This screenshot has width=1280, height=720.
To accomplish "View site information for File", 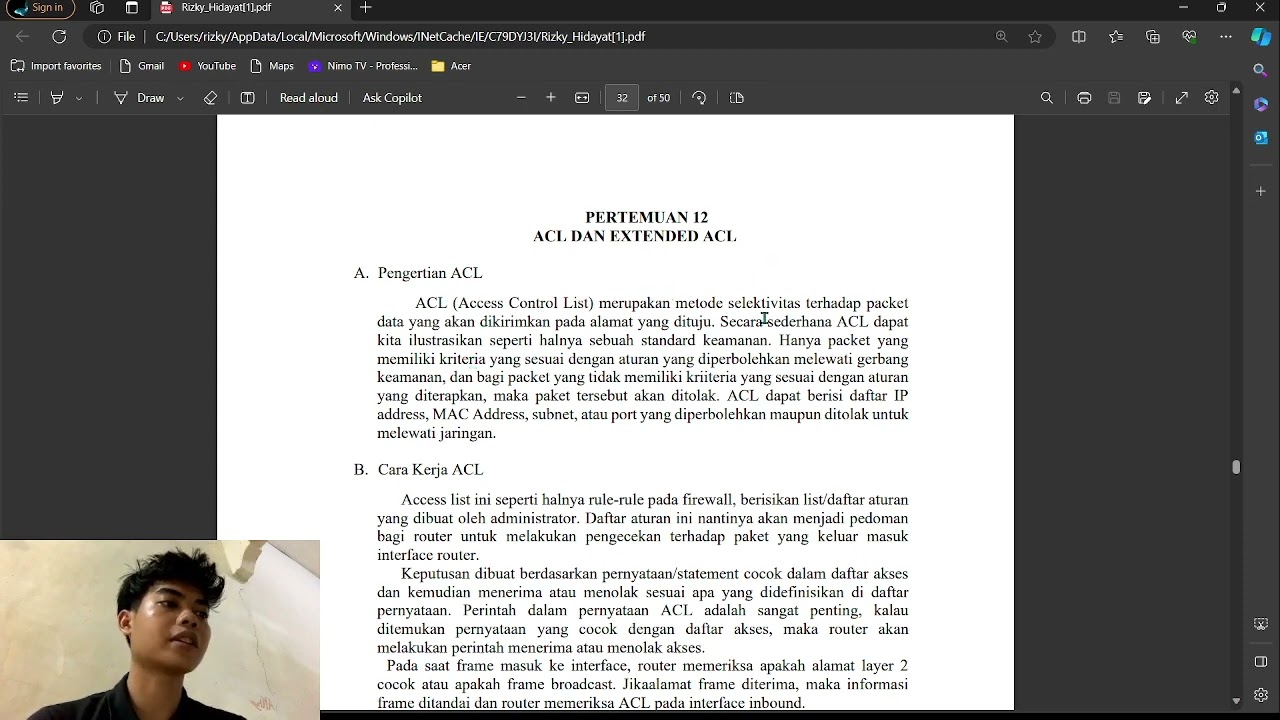I will click(x=116, y=36).
